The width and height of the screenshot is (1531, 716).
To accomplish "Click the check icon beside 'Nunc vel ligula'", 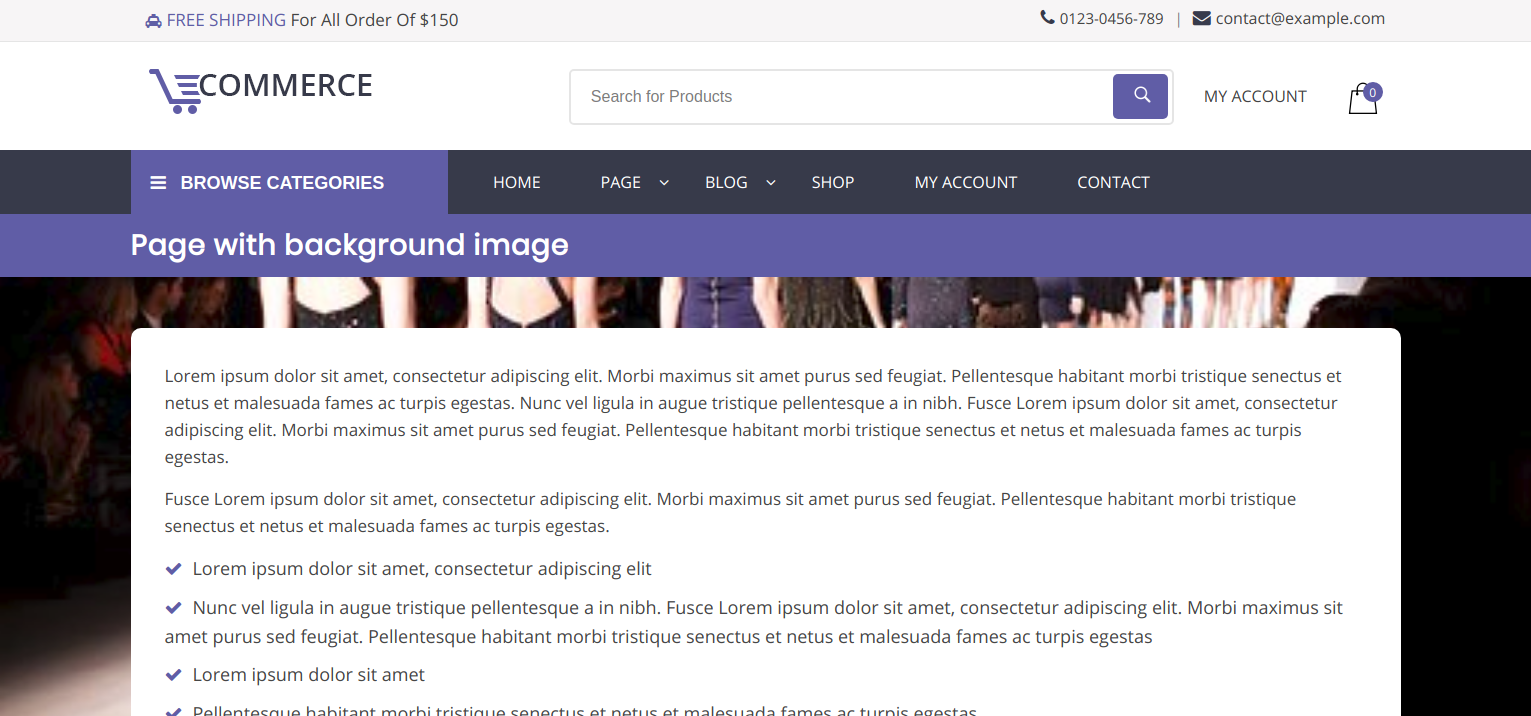I will [173, 607].
